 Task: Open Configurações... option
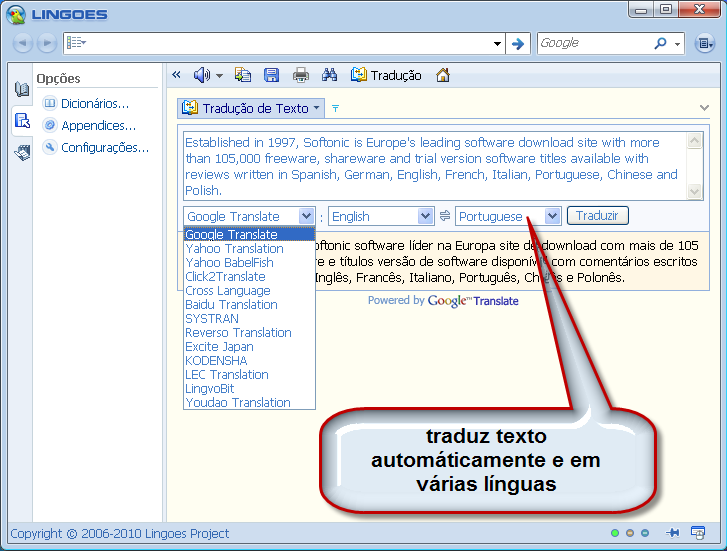(96, 147)
